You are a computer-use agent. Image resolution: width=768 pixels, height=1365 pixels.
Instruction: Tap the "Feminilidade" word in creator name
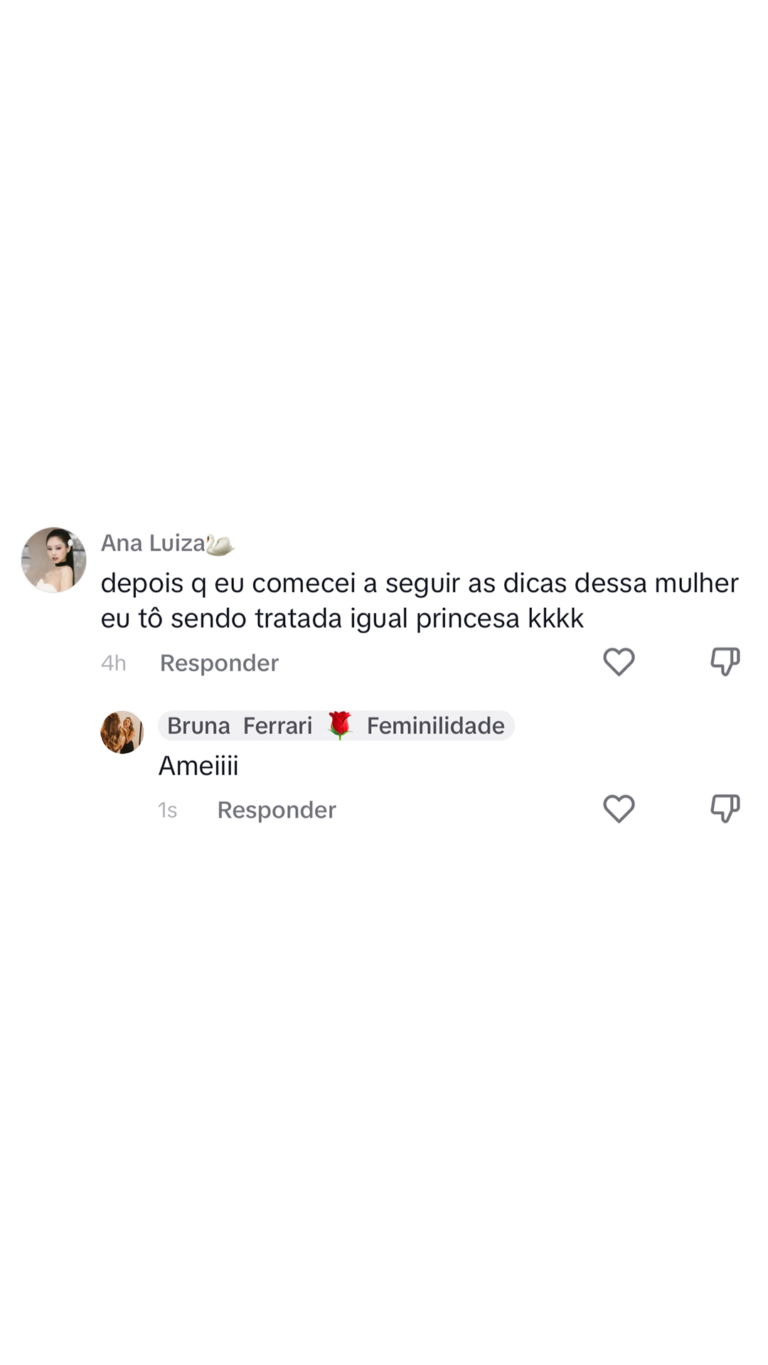[x=436, y=726]
